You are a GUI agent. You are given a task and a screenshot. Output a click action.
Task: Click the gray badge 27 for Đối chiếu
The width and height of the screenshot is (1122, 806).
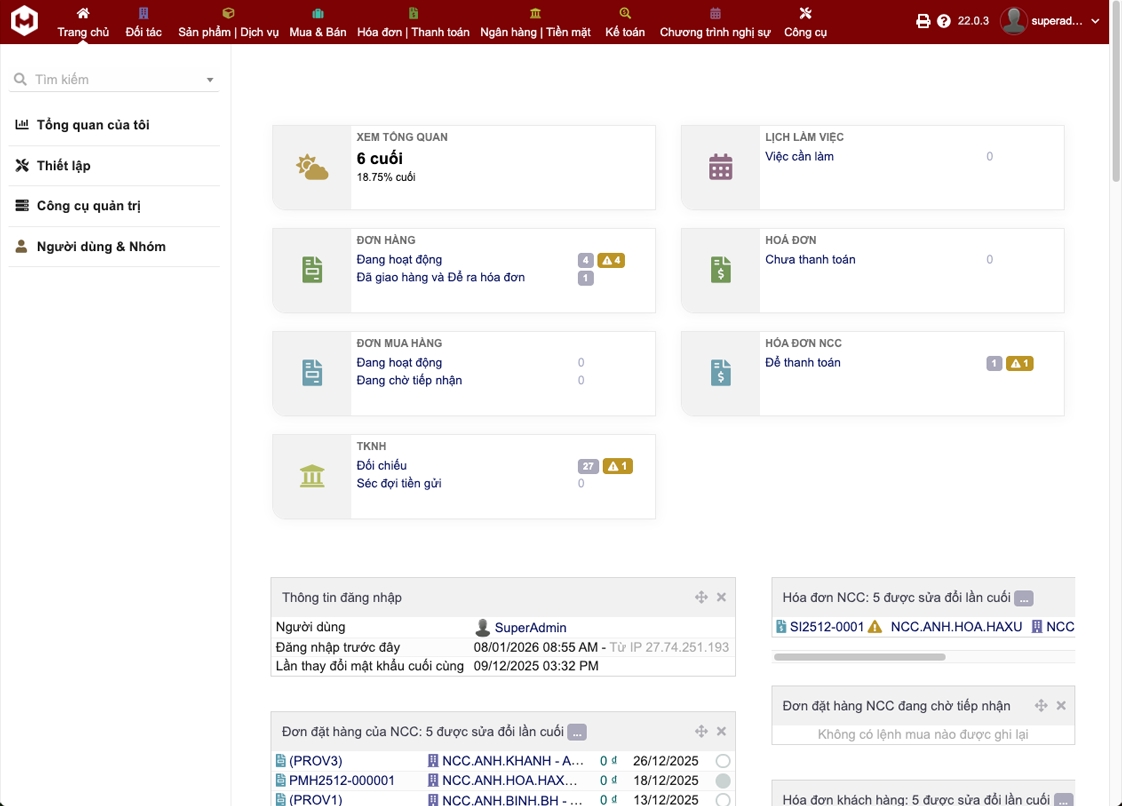coord(588,466)
